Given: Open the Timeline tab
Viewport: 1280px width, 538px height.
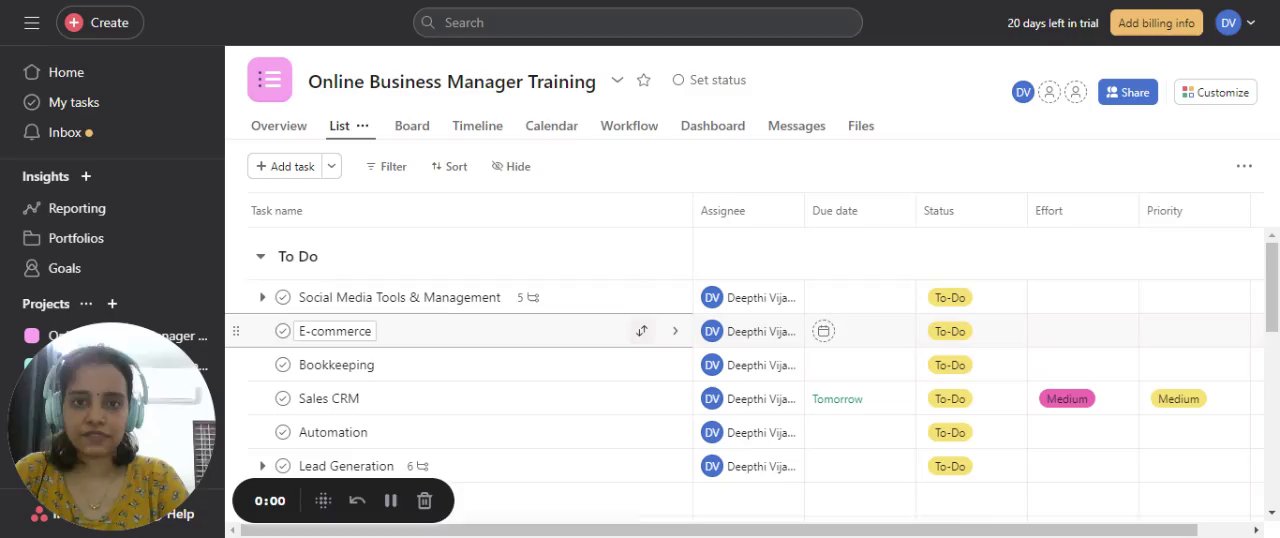Looking at the screenshot, I should click(477, 126).
